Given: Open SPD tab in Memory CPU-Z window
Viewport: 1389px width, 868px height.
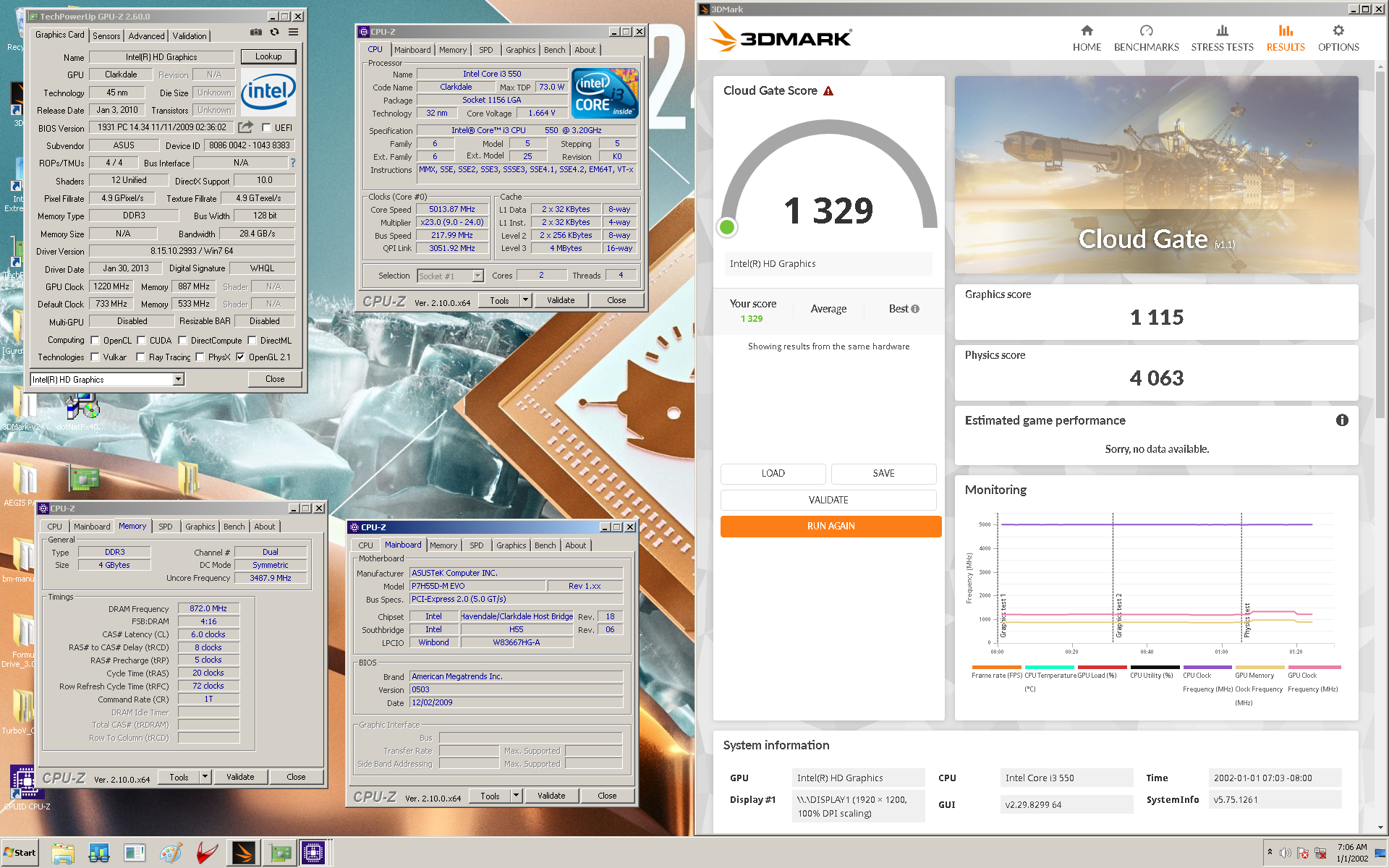Looking at the screenshot, I should coord(166,527).
